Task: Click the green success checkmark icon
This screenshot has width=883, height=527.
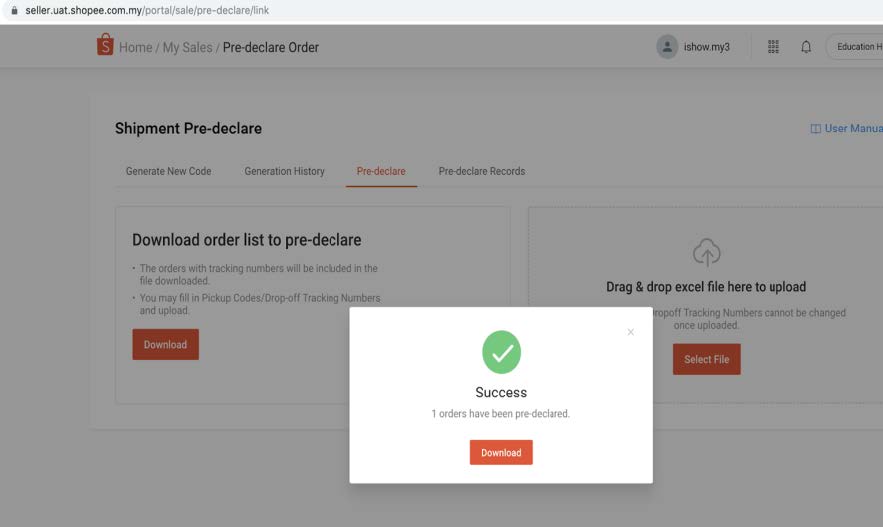Action: [x=501, y=352]
